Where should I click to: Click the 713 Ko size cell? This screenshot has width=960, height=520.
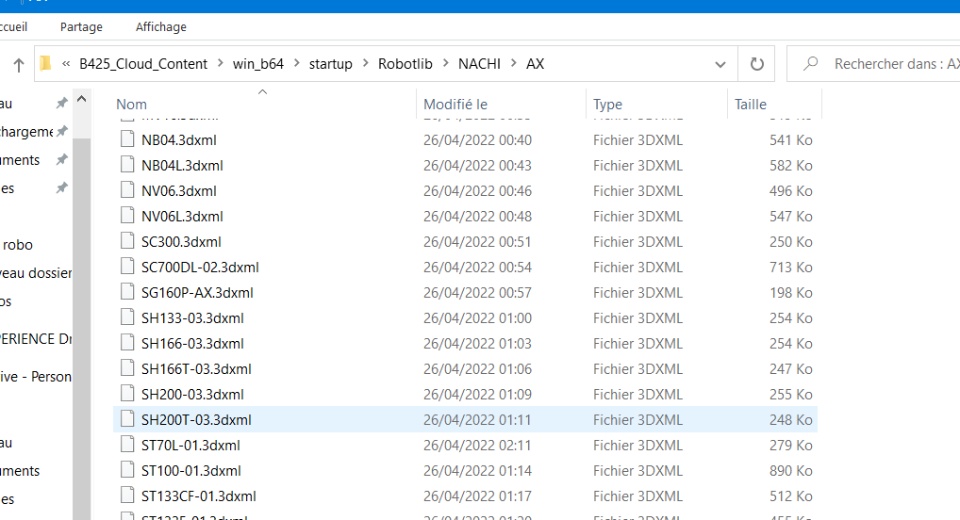(x=790, y=267)
